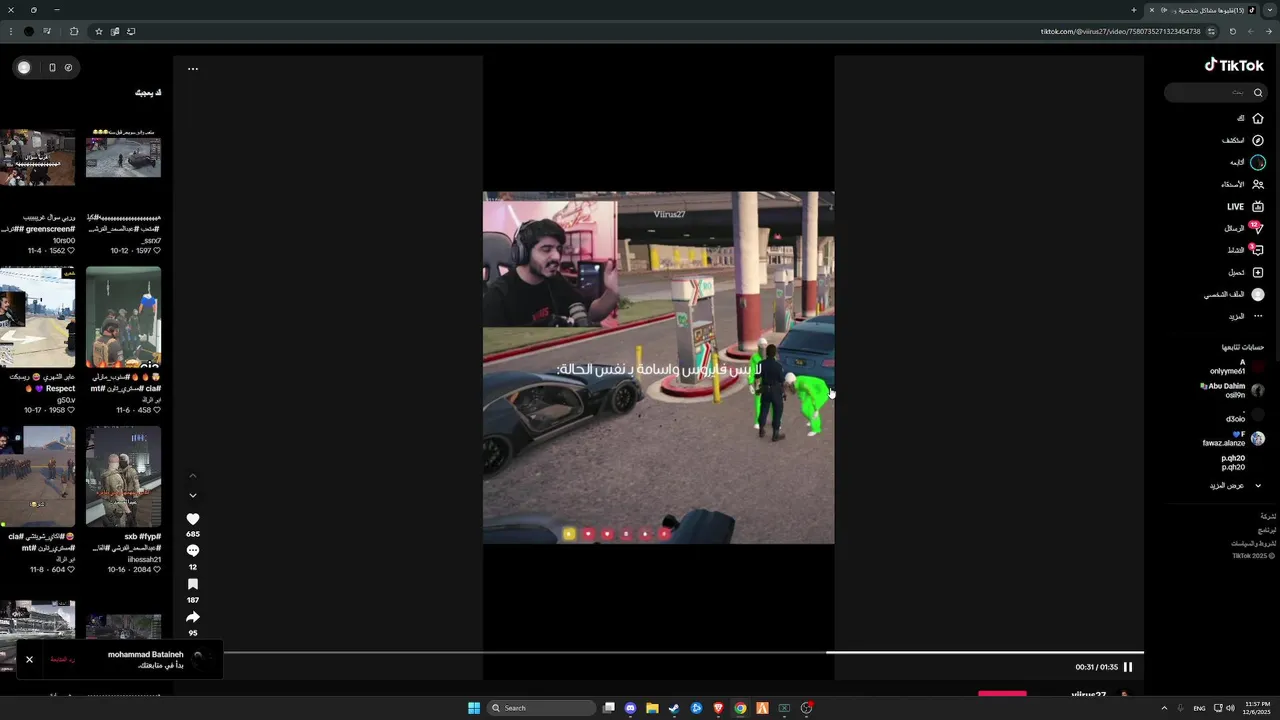Dismiss the mohammad Bataineh notification

click(x=29, y=659)
